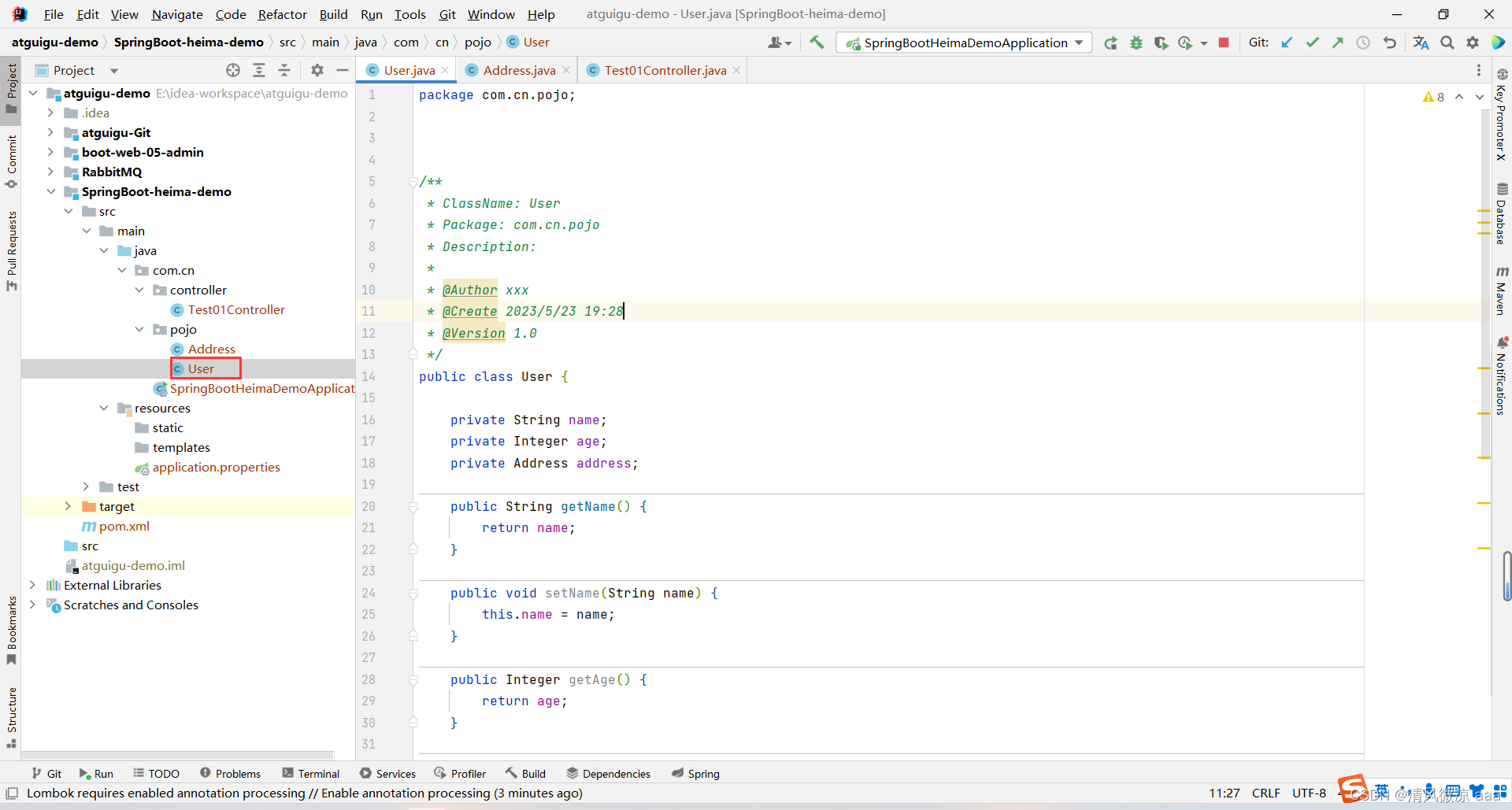Open the Notifications tool window
The width and height of the screenshot is (1512, 810).
tap(1502, 376)
